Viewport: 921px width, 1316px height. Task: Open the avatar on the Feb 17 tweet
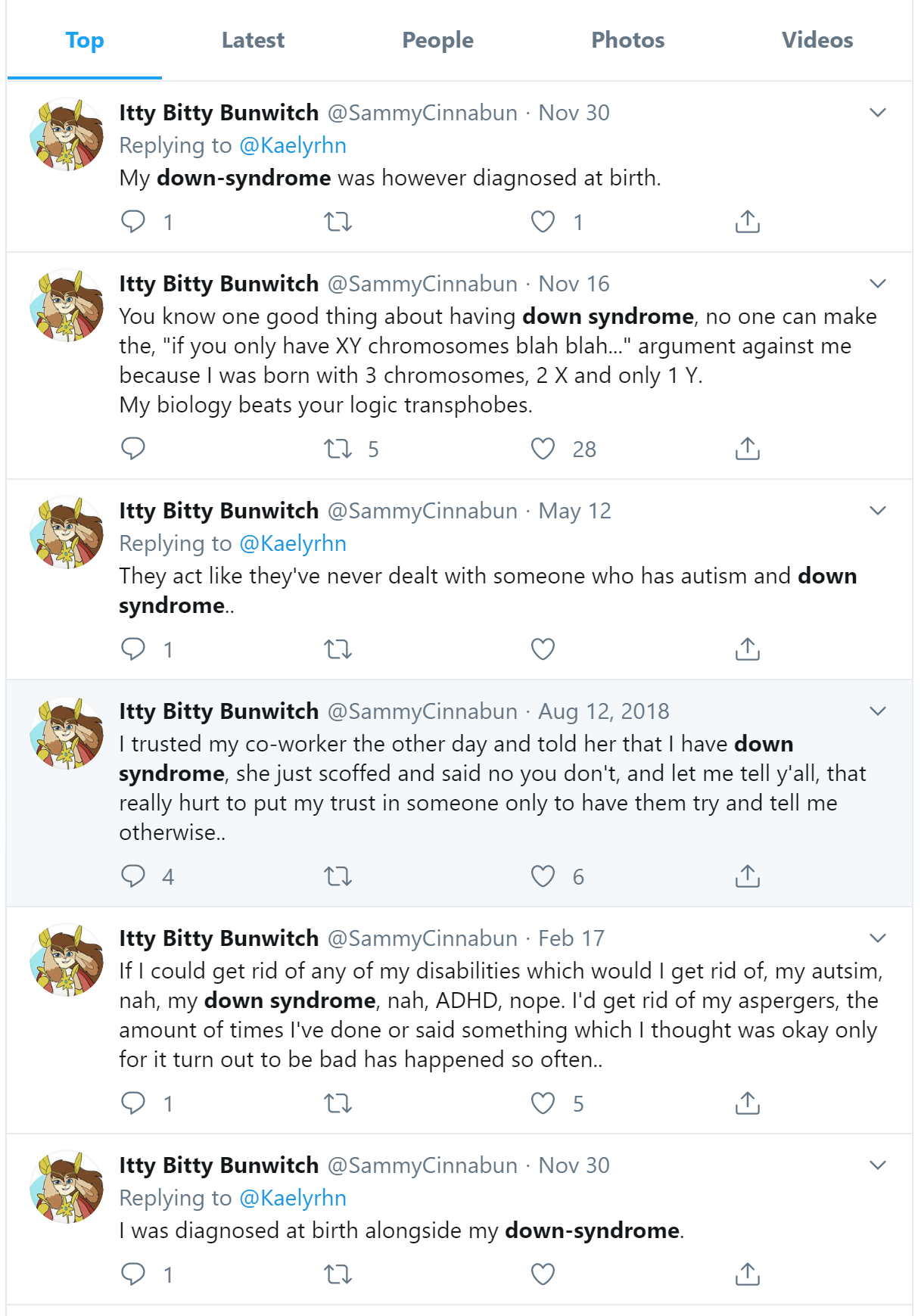coord(67,960)
